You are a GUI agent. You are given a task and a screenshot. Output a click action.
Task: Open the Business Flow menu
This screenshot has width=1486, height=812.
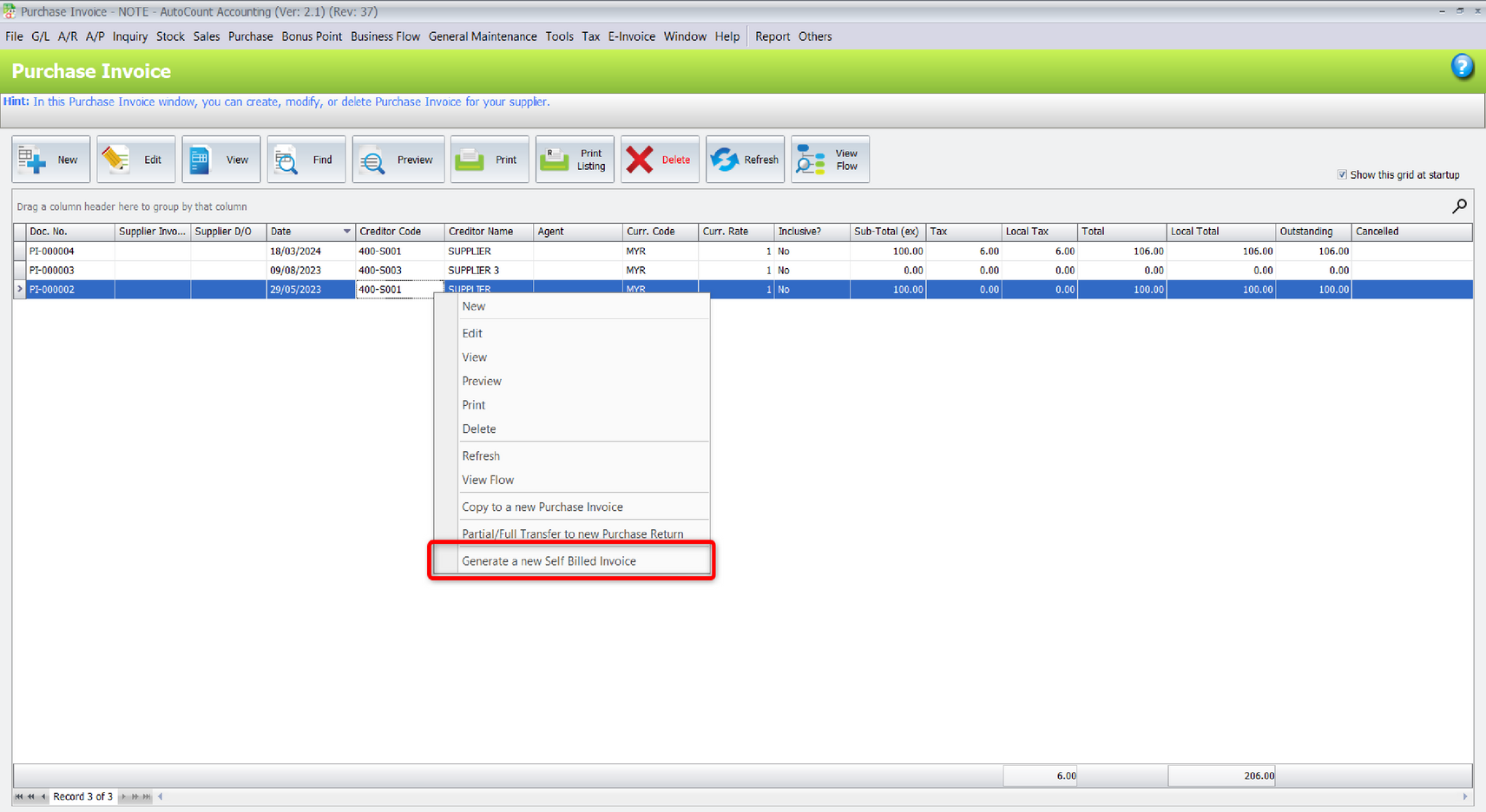(385, 36)
